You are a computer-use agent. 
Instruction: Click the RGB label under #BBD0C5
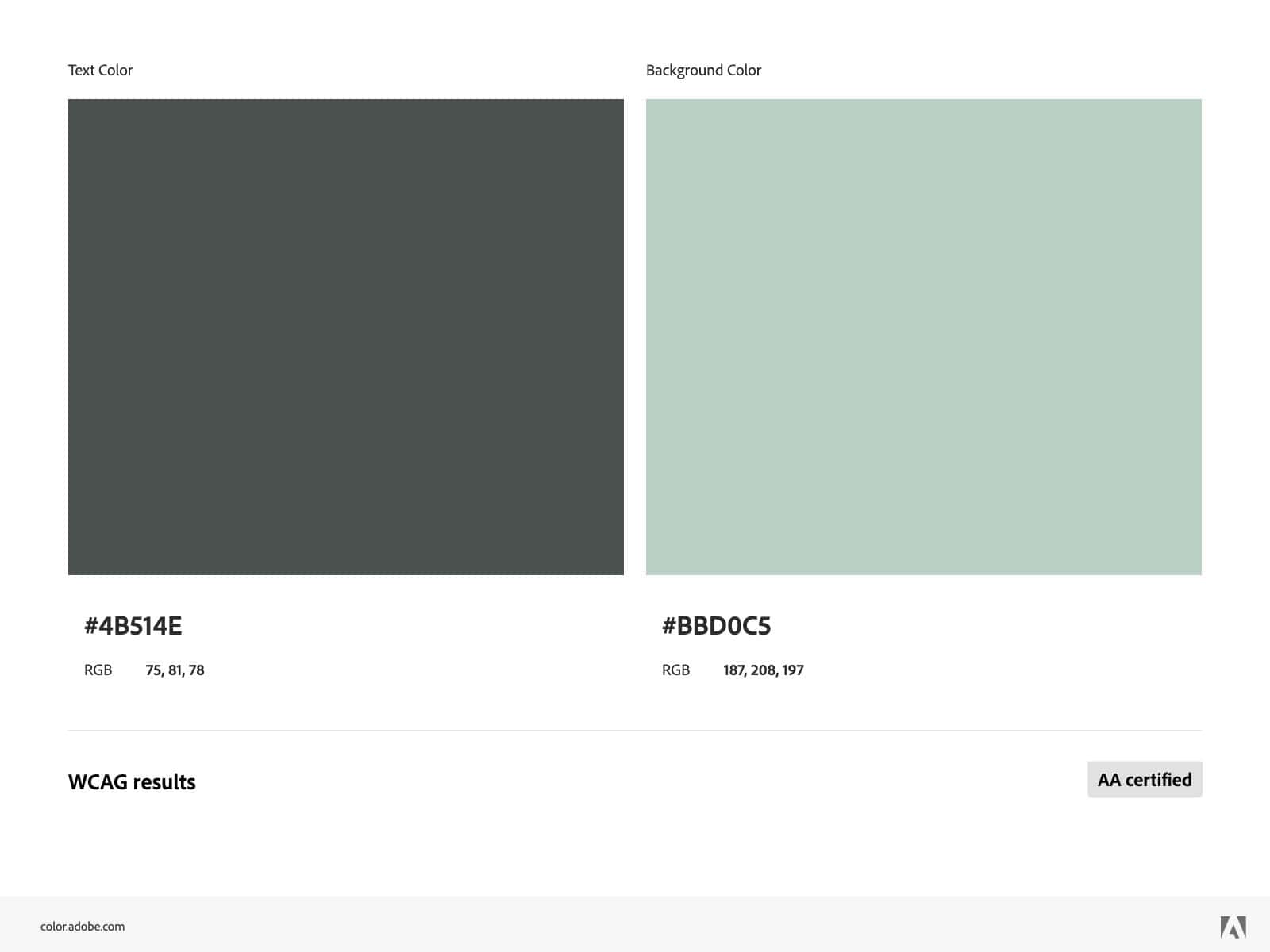point(676,670)
